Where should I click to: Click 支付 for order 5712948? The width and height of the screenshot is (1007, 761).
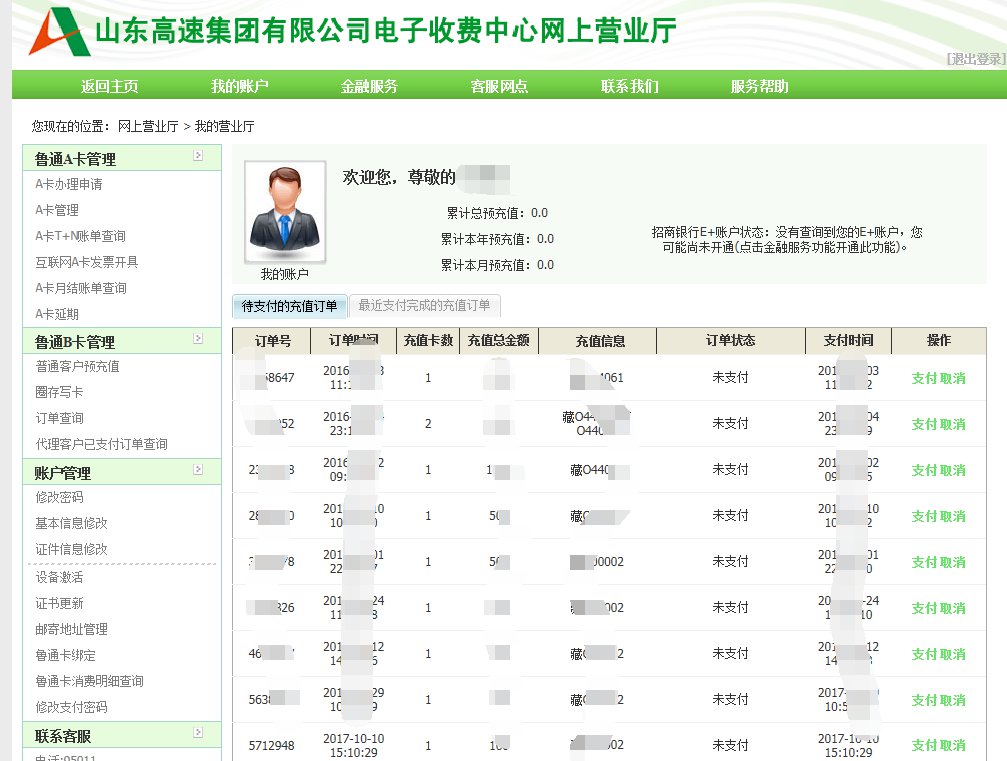(924, 746)
